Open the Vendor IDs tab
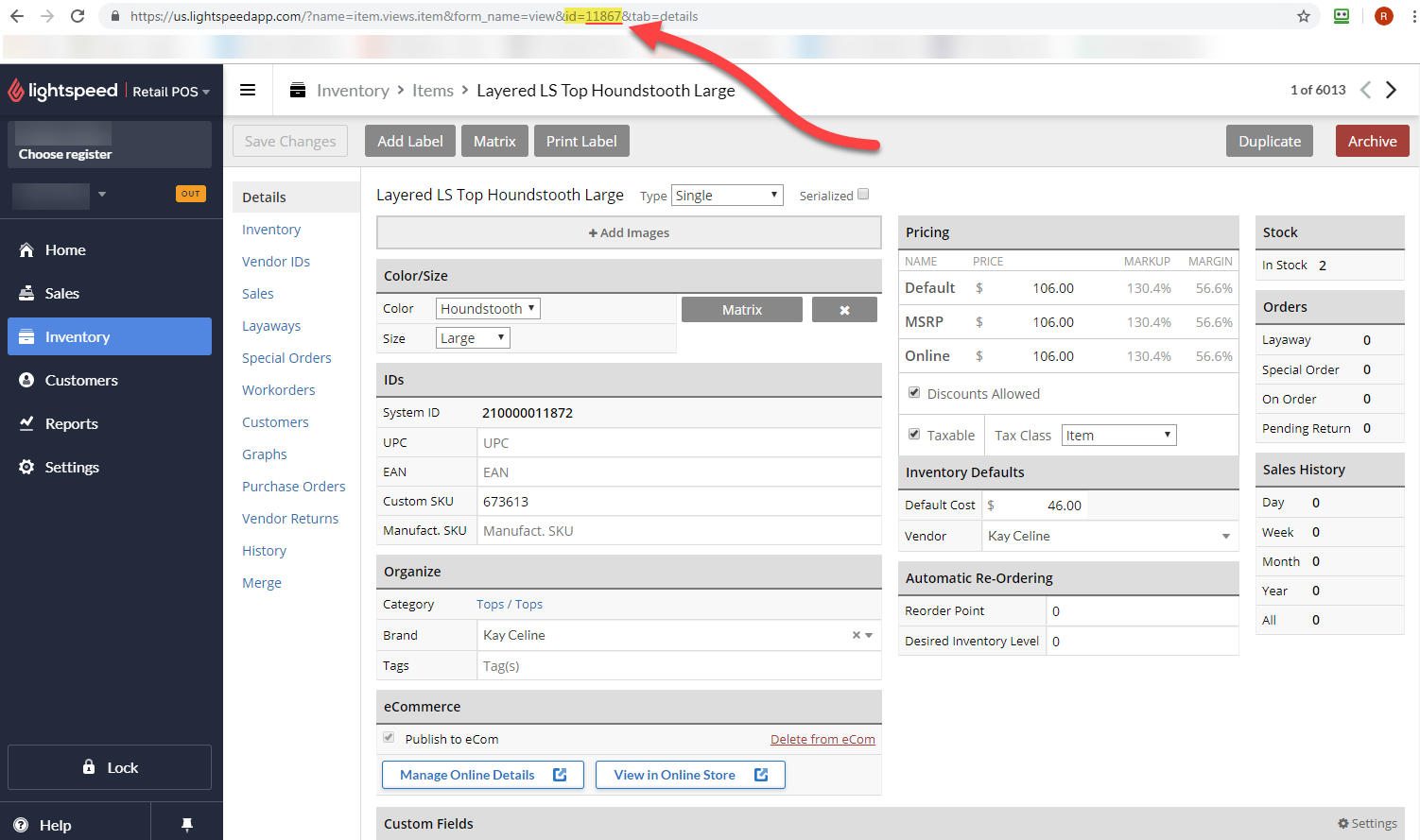Screen dimensions: 1420x840 tap(276, 262)
